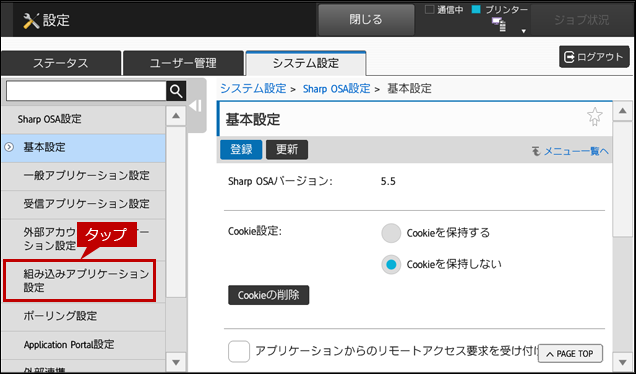The width and height of the screenshot is (636, 374).
Task: Open Application Portal設定 menu item
Action: pos(83,345)
